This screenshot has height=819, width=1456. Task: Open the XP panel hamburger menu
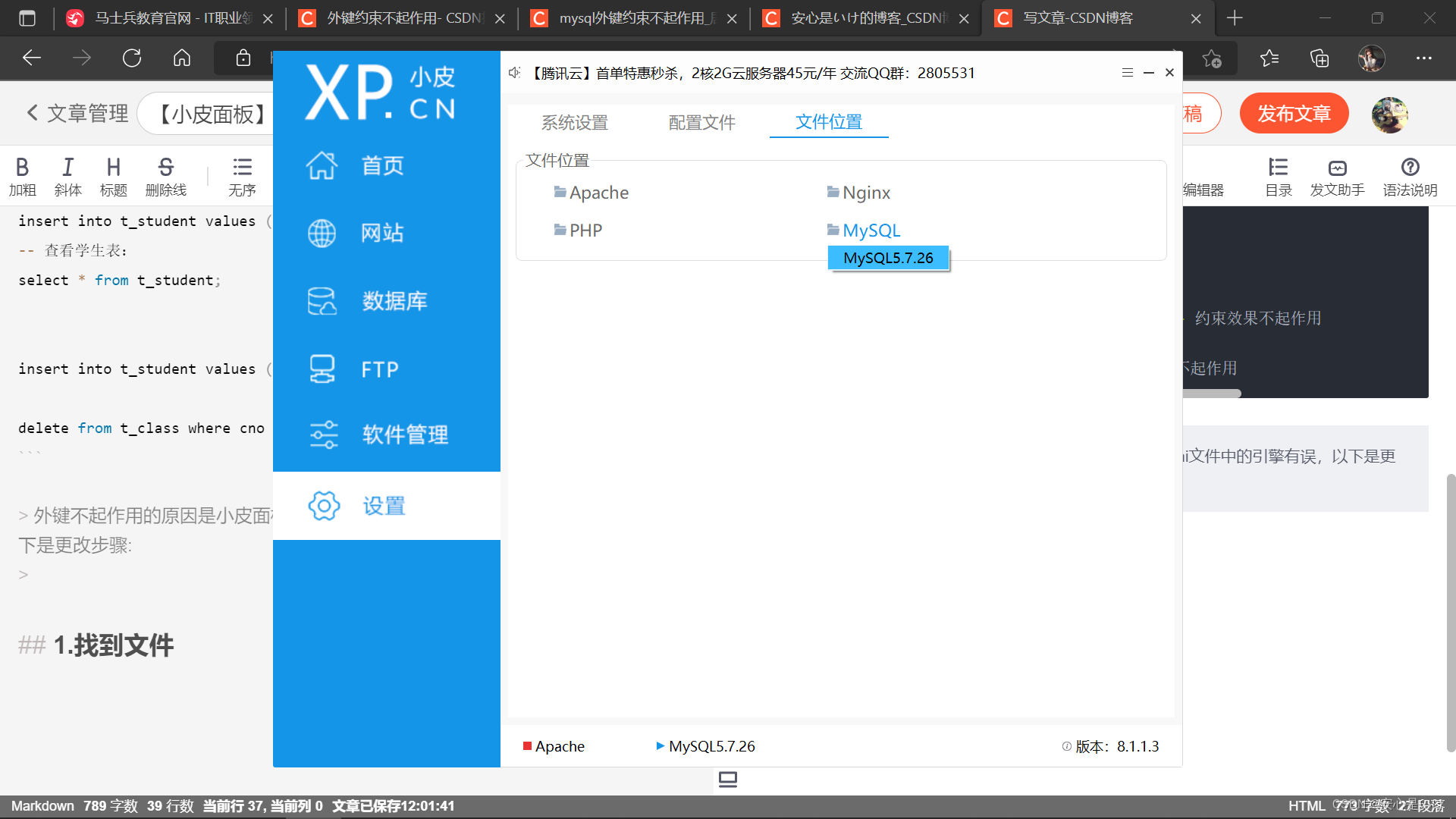click(1127, 73)
